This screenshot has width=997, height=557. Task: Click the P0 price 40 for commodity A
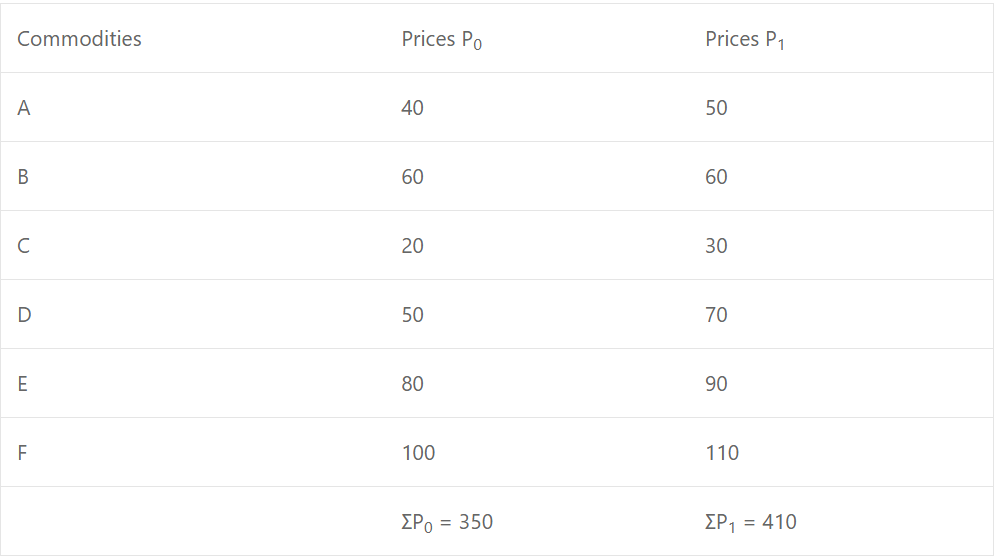click(412, 108)
